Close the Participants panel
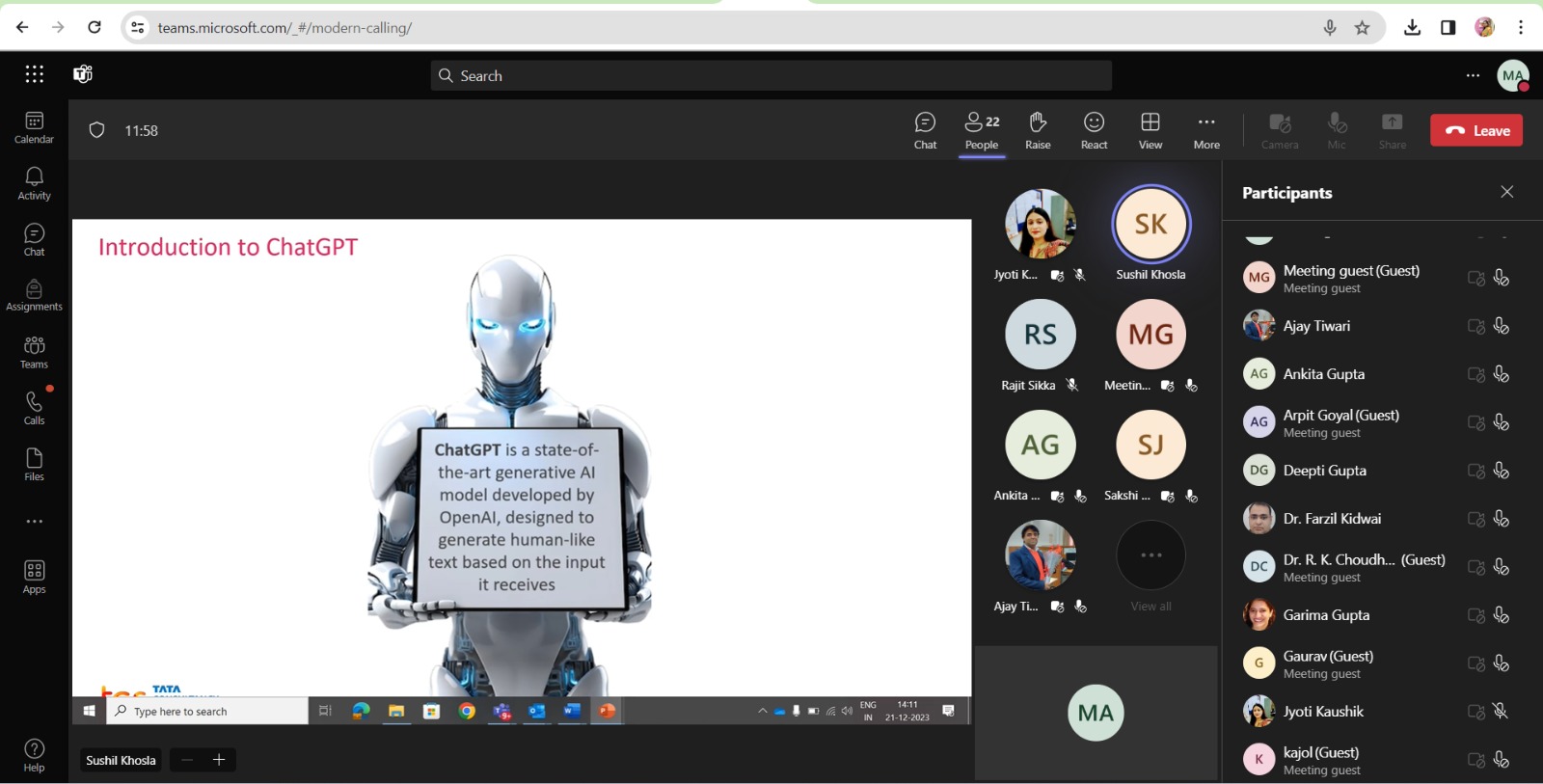 point(1507,192)
